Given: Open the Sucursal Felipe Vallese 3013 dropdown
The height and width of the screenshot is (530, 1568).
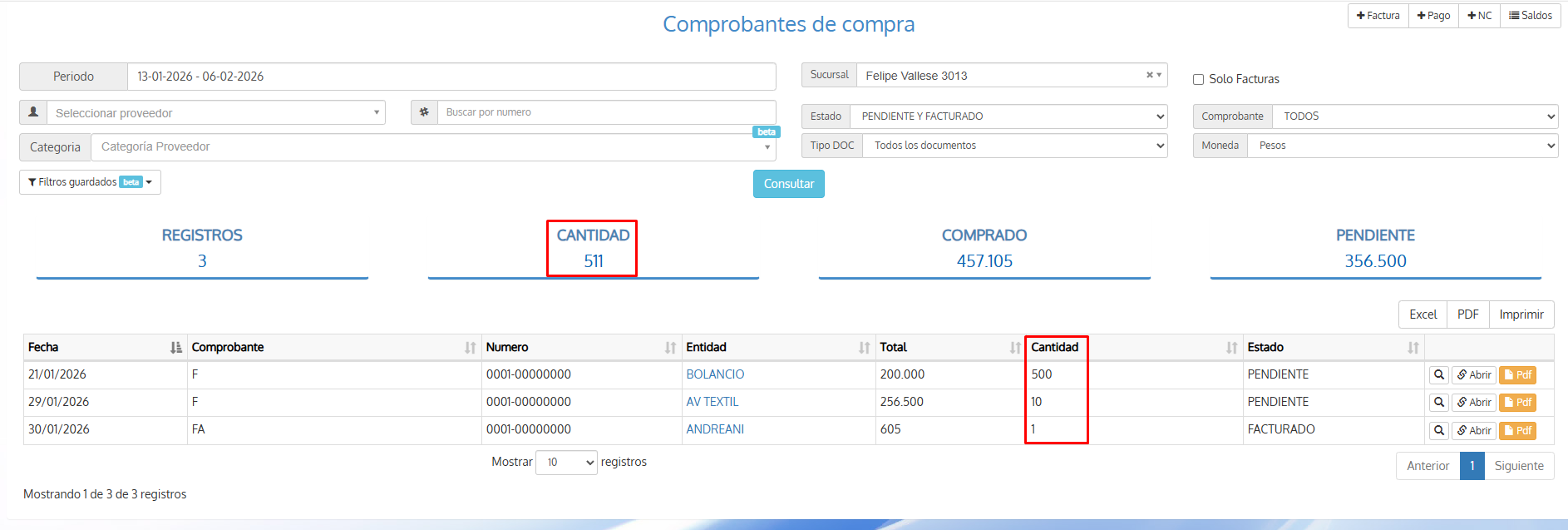Looking at the screenshot, I should click(1012, 76).
